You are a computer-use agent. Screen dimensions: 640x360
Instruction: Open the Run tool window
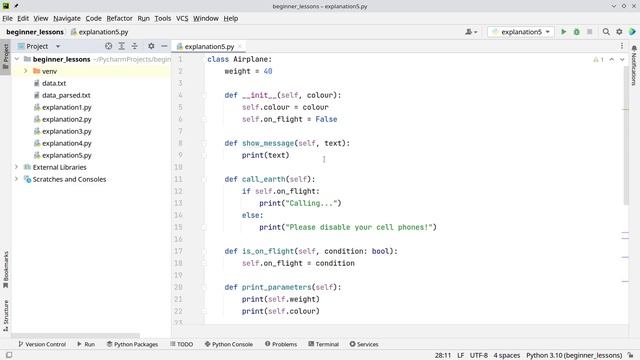(x=86, y=344)
